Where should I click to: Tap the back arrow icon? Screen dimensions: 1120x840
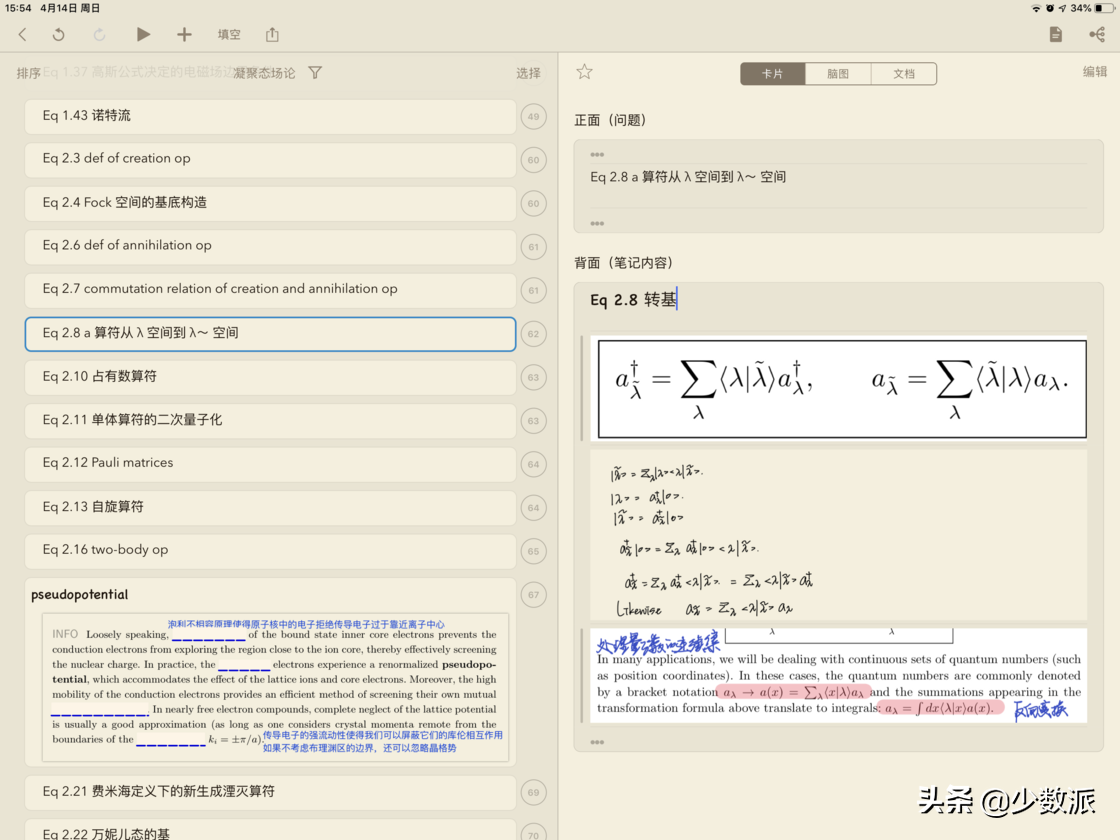(23, 34)
